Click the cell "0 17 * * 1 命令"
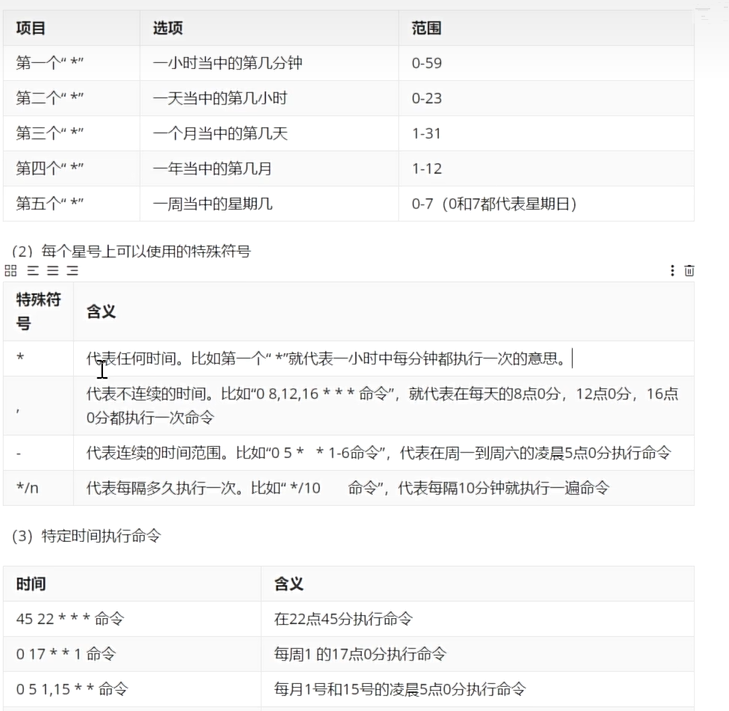 coord(132,654)
